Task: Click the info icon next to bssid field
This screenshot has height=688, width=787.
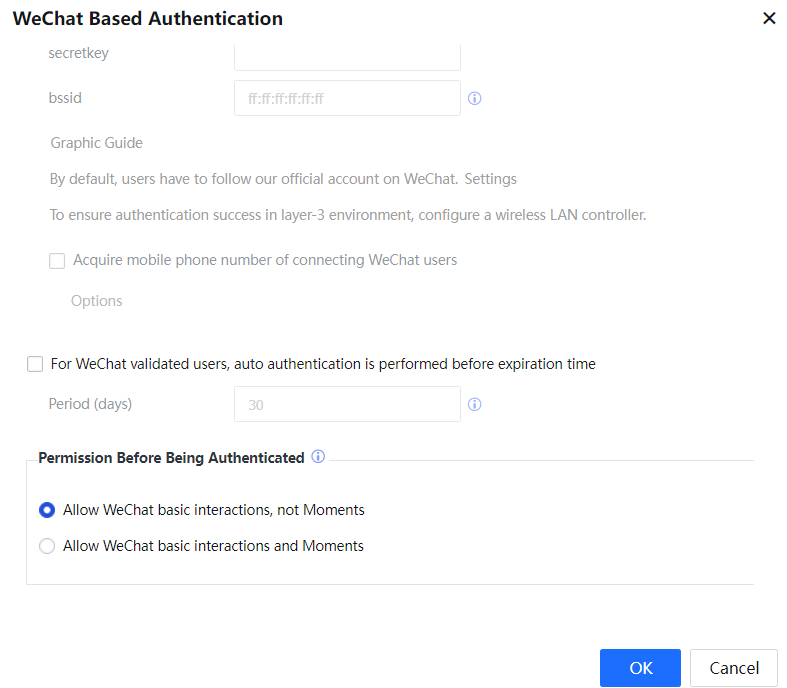Action: click(475, 99)
